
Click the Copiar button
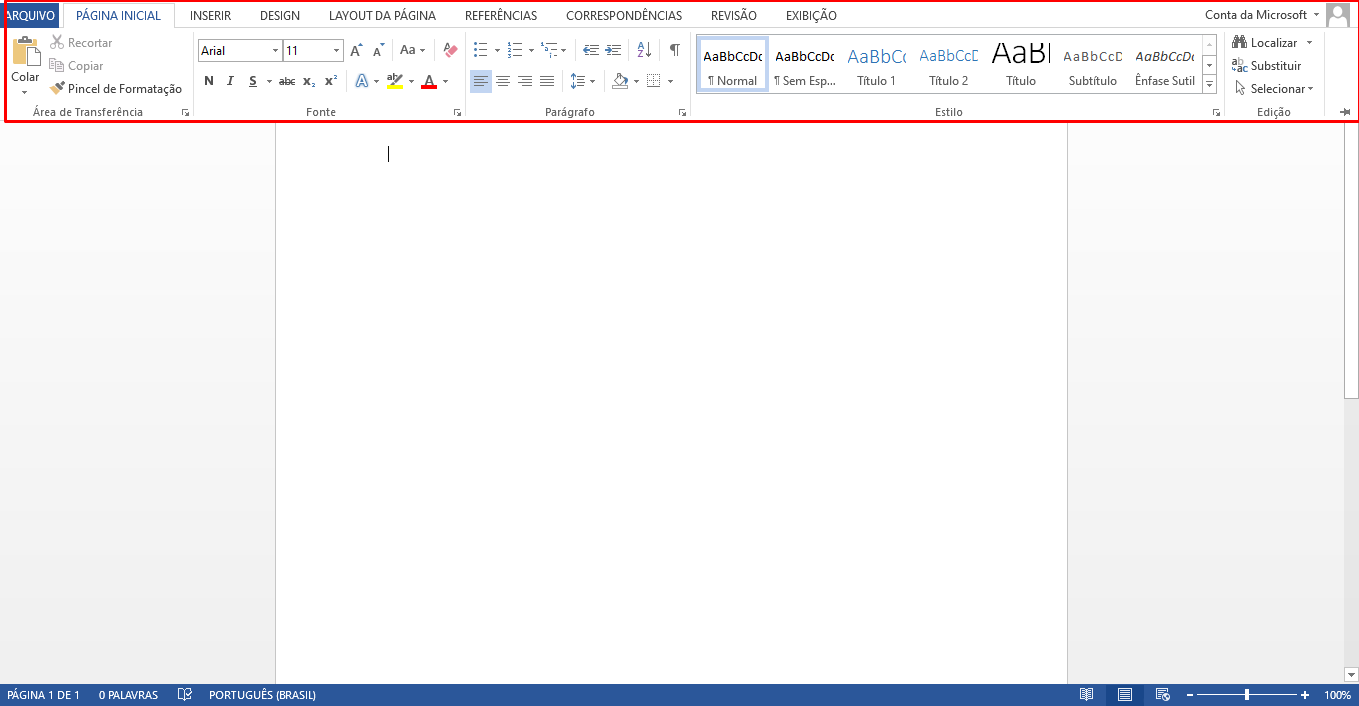[x=76, y=66]
